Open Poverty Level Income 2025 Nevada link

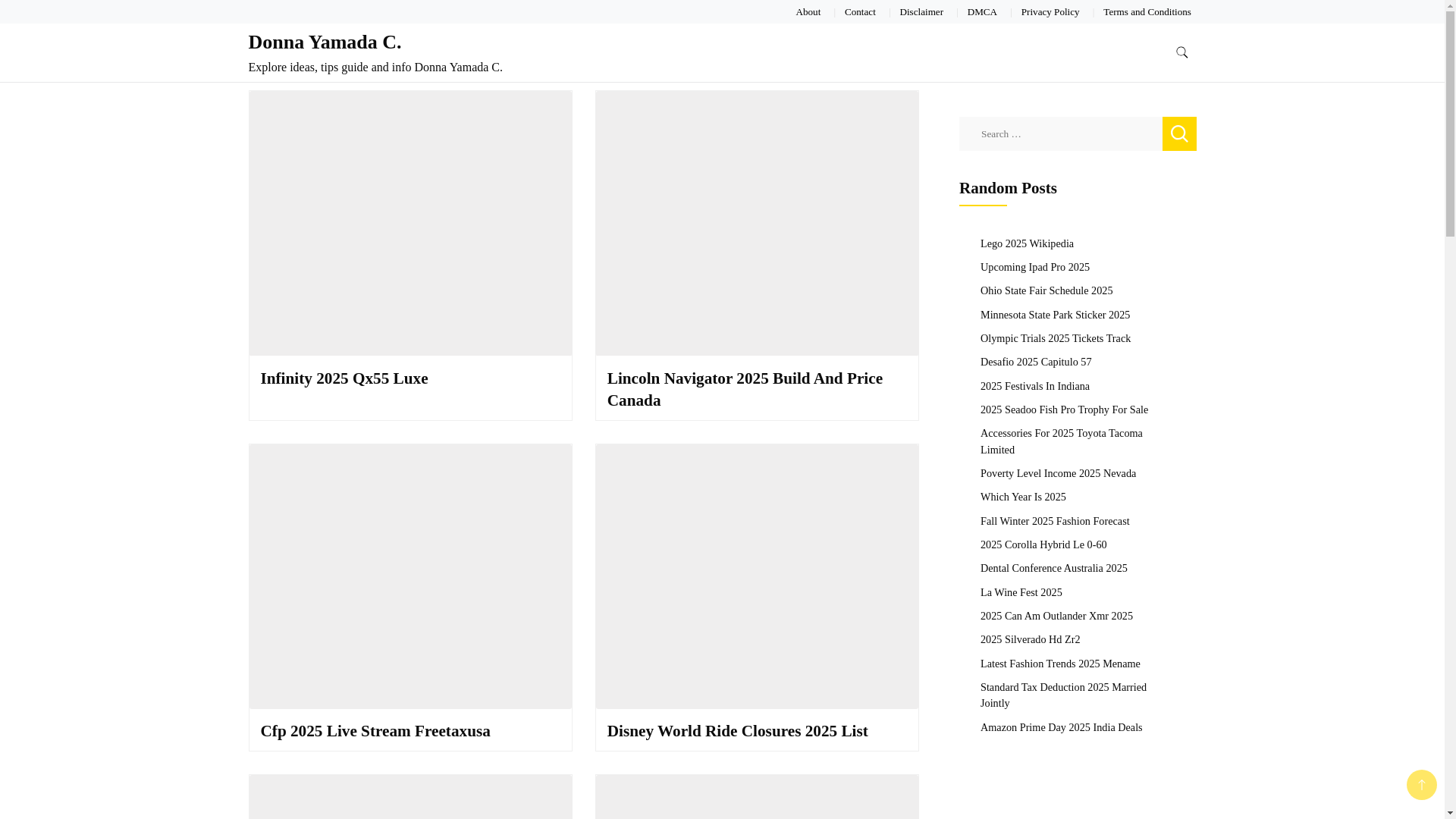point(1058,473)
